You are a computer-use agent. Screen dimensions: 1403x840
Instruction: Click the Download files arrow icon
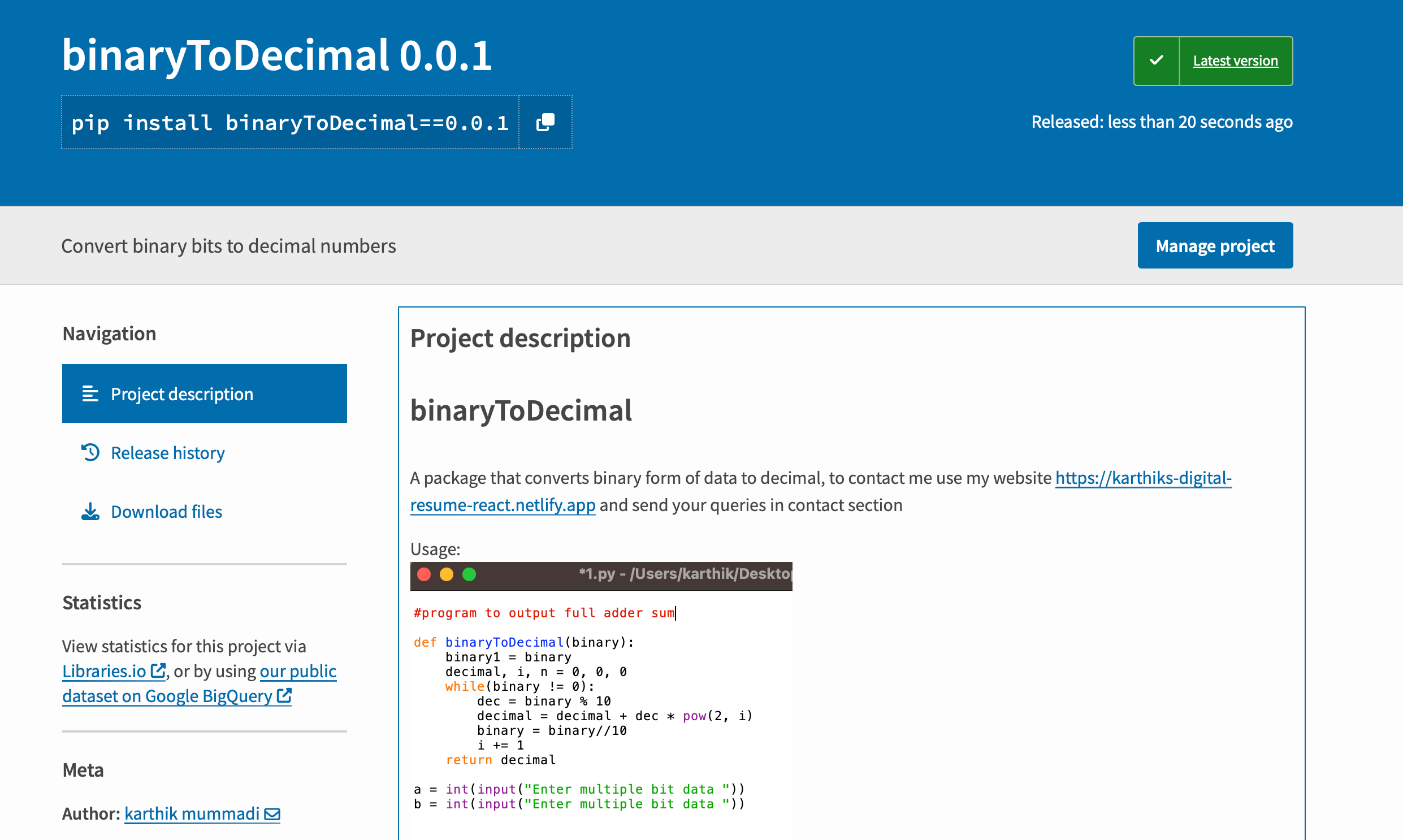(x=90, y=511)
